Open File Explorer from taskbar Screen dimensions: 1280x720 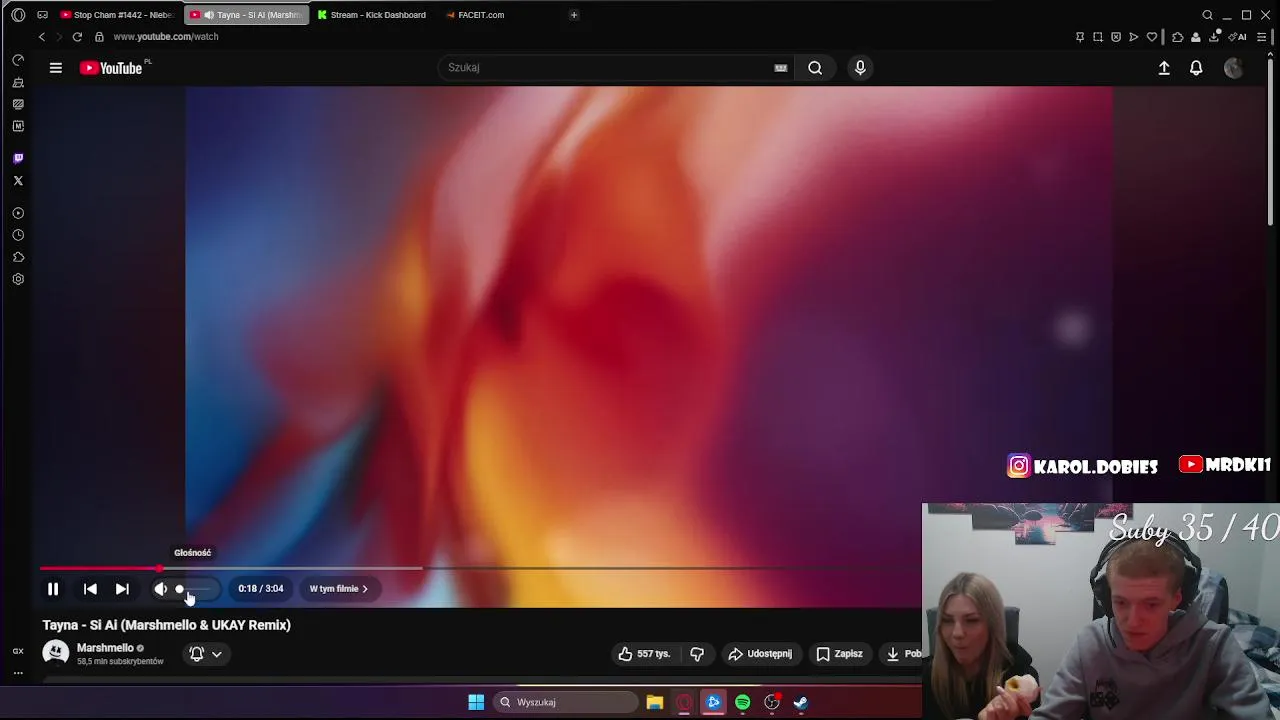(x=655, y=702)
